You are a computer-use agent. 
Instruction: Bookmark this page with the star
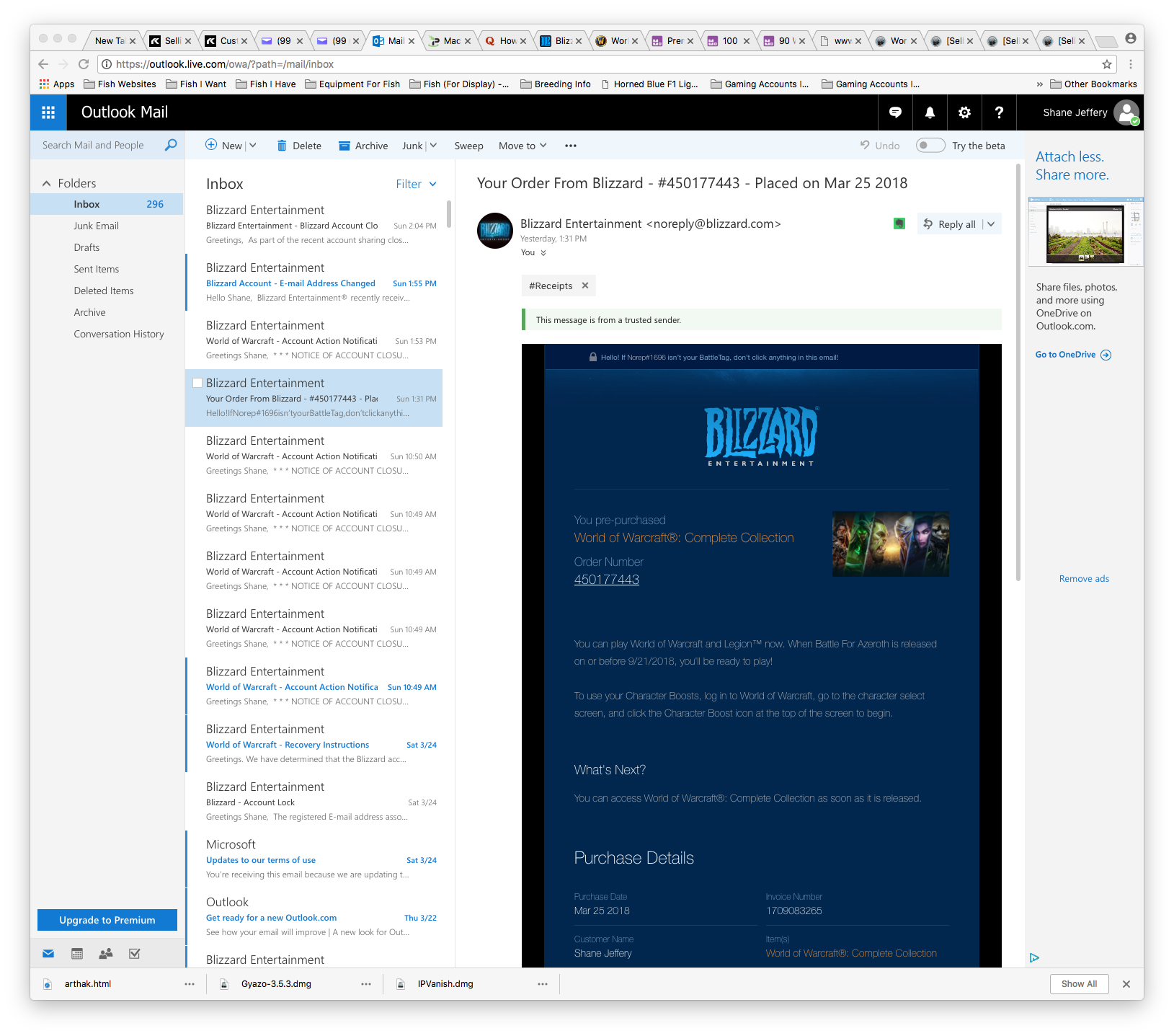1107,64
